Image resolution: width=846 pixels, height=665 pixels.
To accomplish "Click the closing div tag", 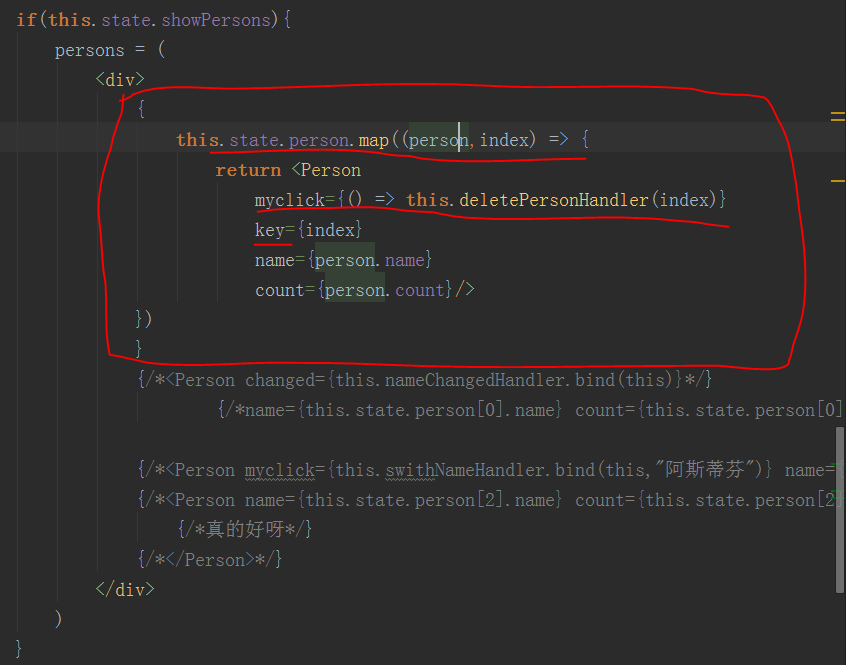I will tap(125, 589).
